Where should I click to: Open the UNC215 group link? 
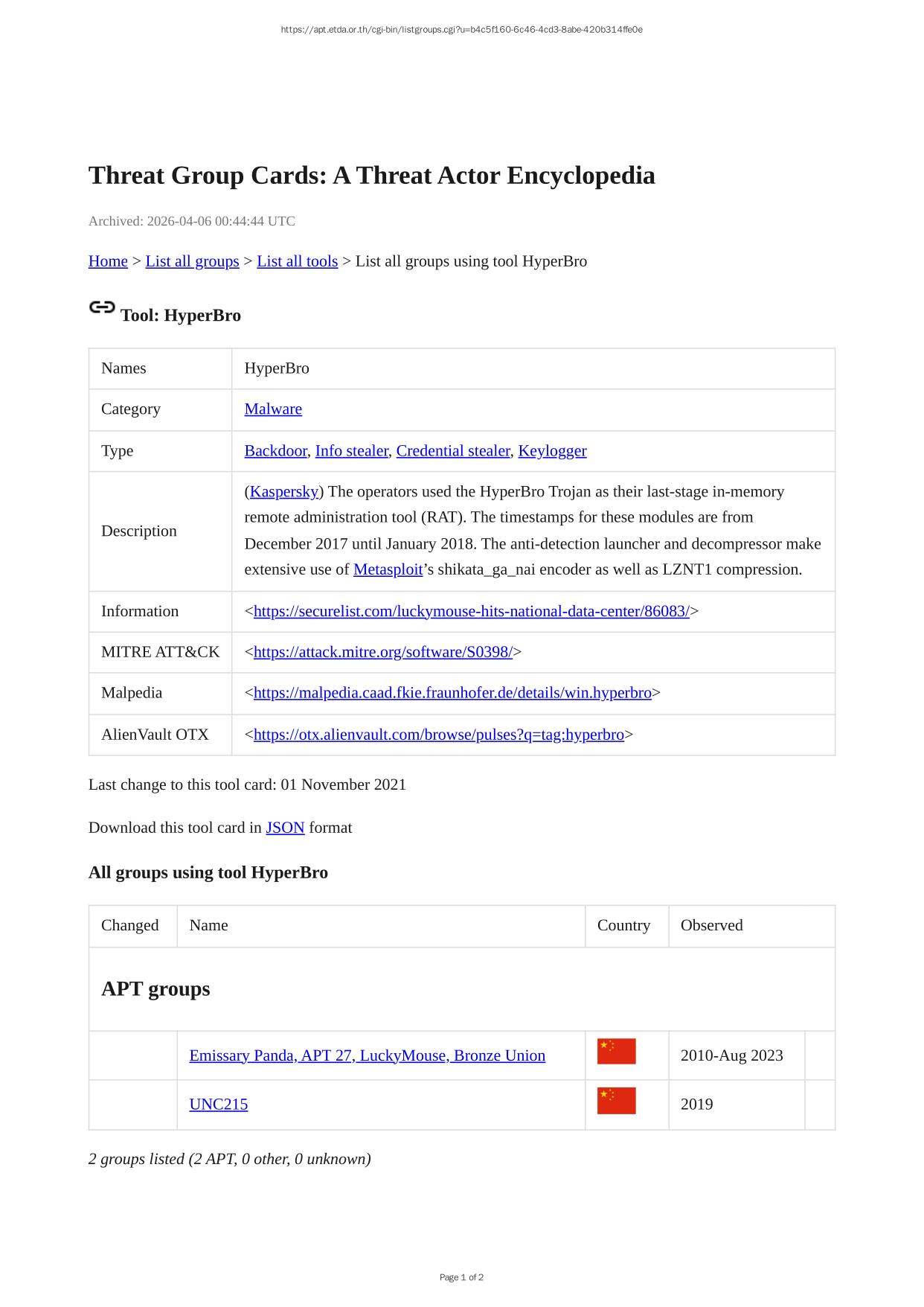pyautogui.click(x=218, y=1104)
